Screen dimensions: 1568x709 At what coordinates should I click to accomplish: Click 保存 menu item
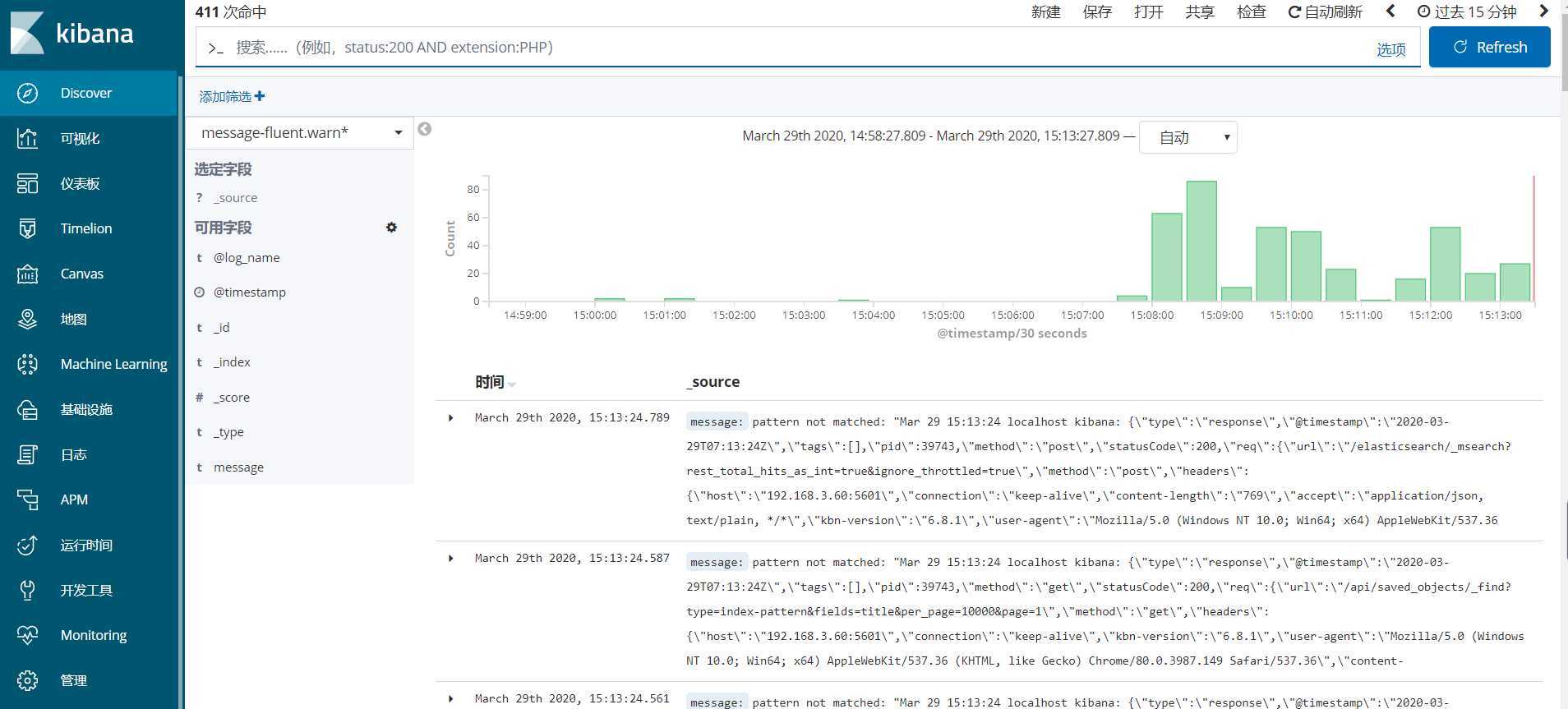click(1097, 12)
